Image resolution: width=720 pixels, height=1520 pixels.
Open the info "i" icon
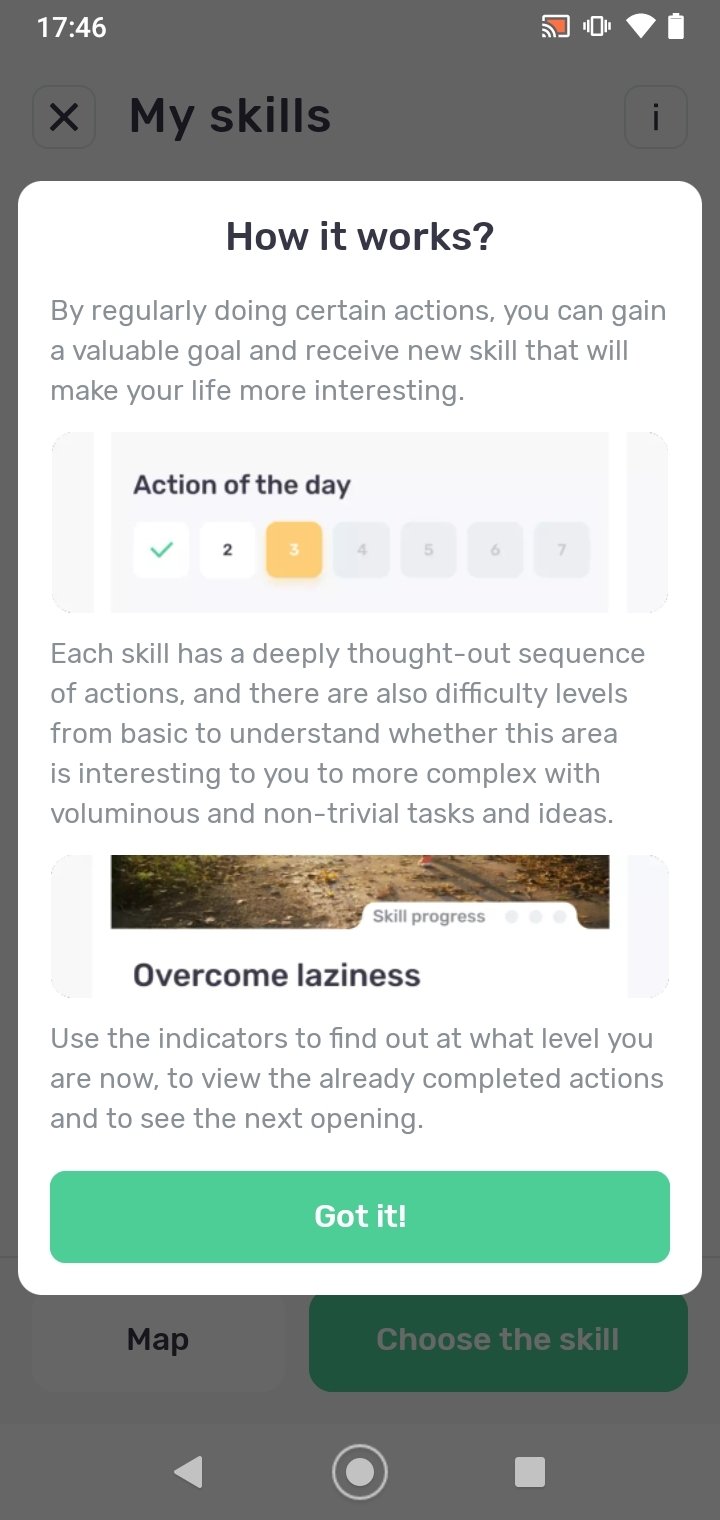[655, 118]
